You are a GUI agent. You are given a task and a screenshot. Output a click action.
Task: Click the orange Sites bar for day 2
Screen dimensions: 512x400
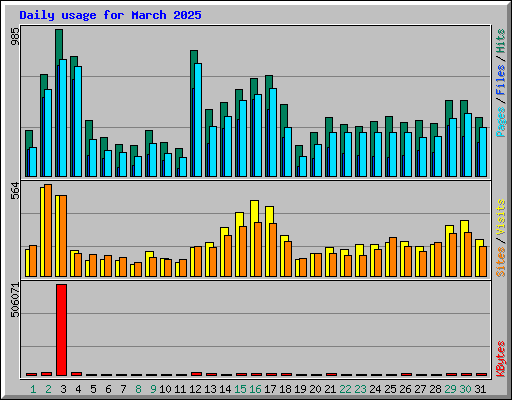point(48,230)
